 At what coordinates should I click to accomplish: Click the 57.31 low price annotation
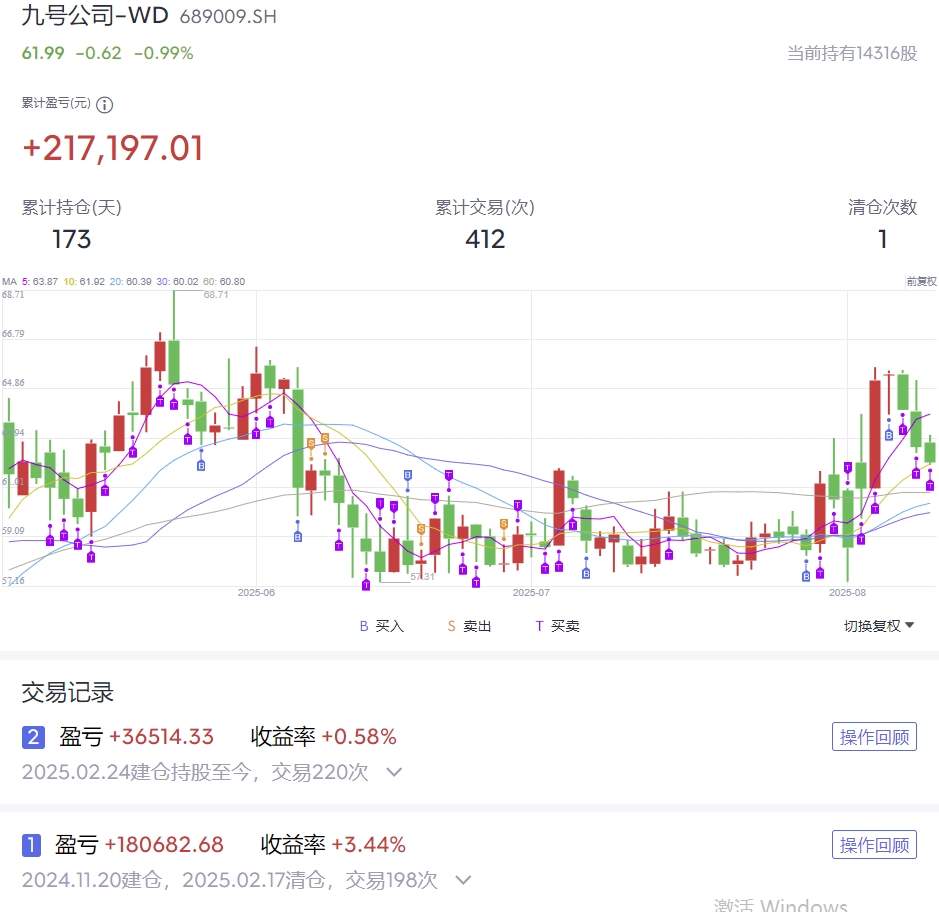422,577
